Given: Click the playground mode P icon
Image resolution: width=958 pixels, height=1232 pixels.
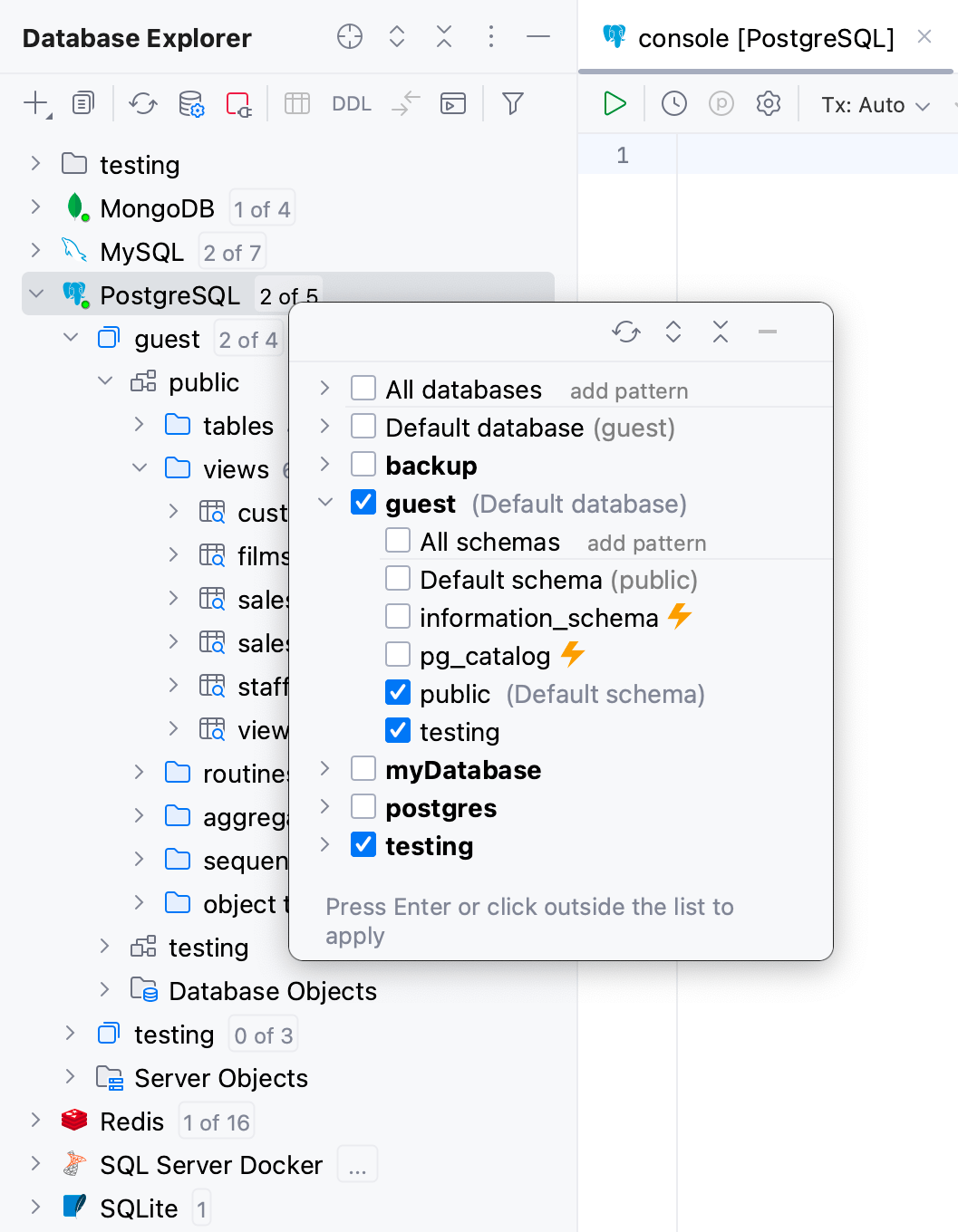Looking at the screenshot, I should [x=721, y=103].
